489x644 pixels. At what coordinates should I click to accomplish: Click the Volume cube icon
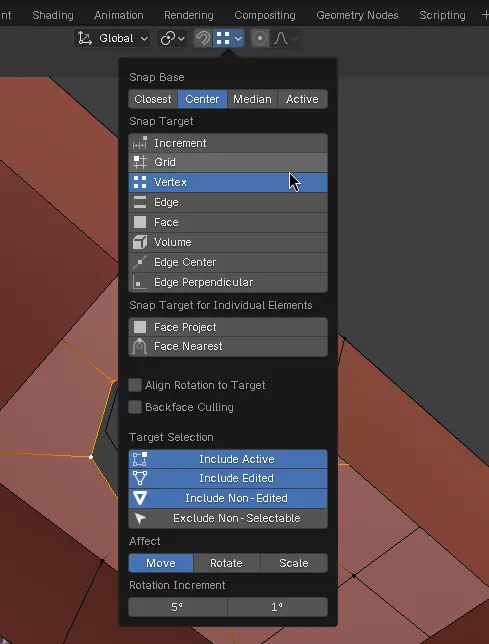[x=140, y=242]
